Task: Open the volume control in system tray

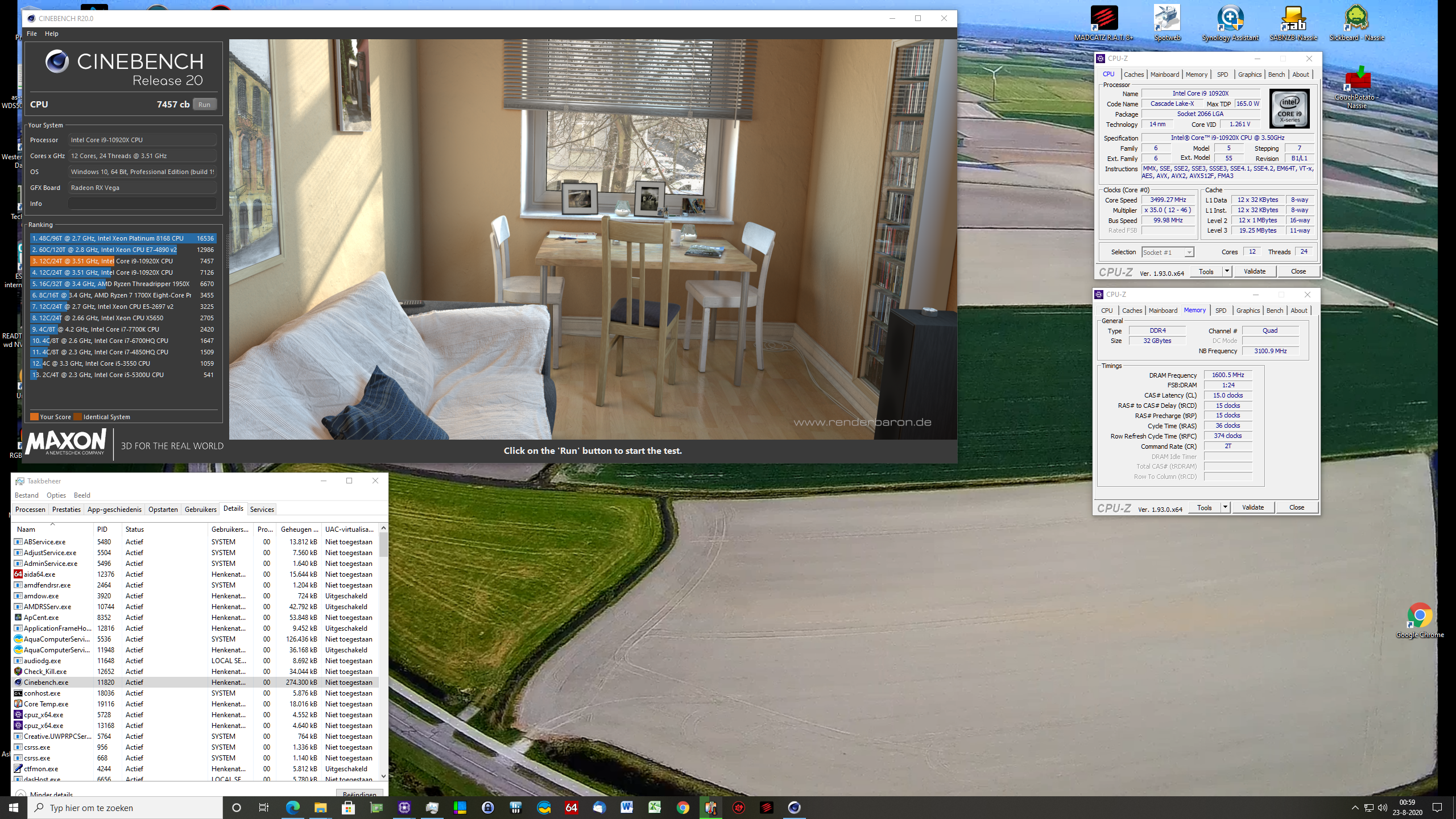Action: [x=1382, y=808]
